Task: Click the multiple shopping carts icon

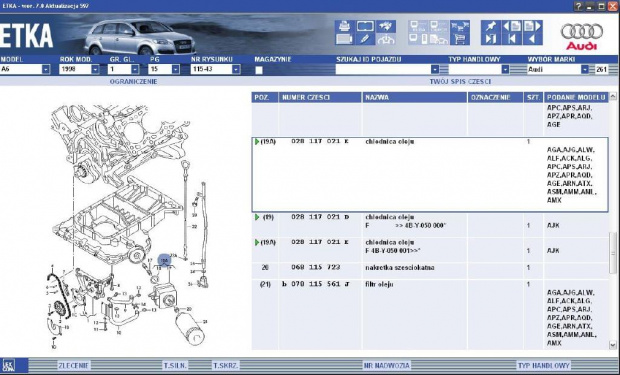Action: click(460, 27)
